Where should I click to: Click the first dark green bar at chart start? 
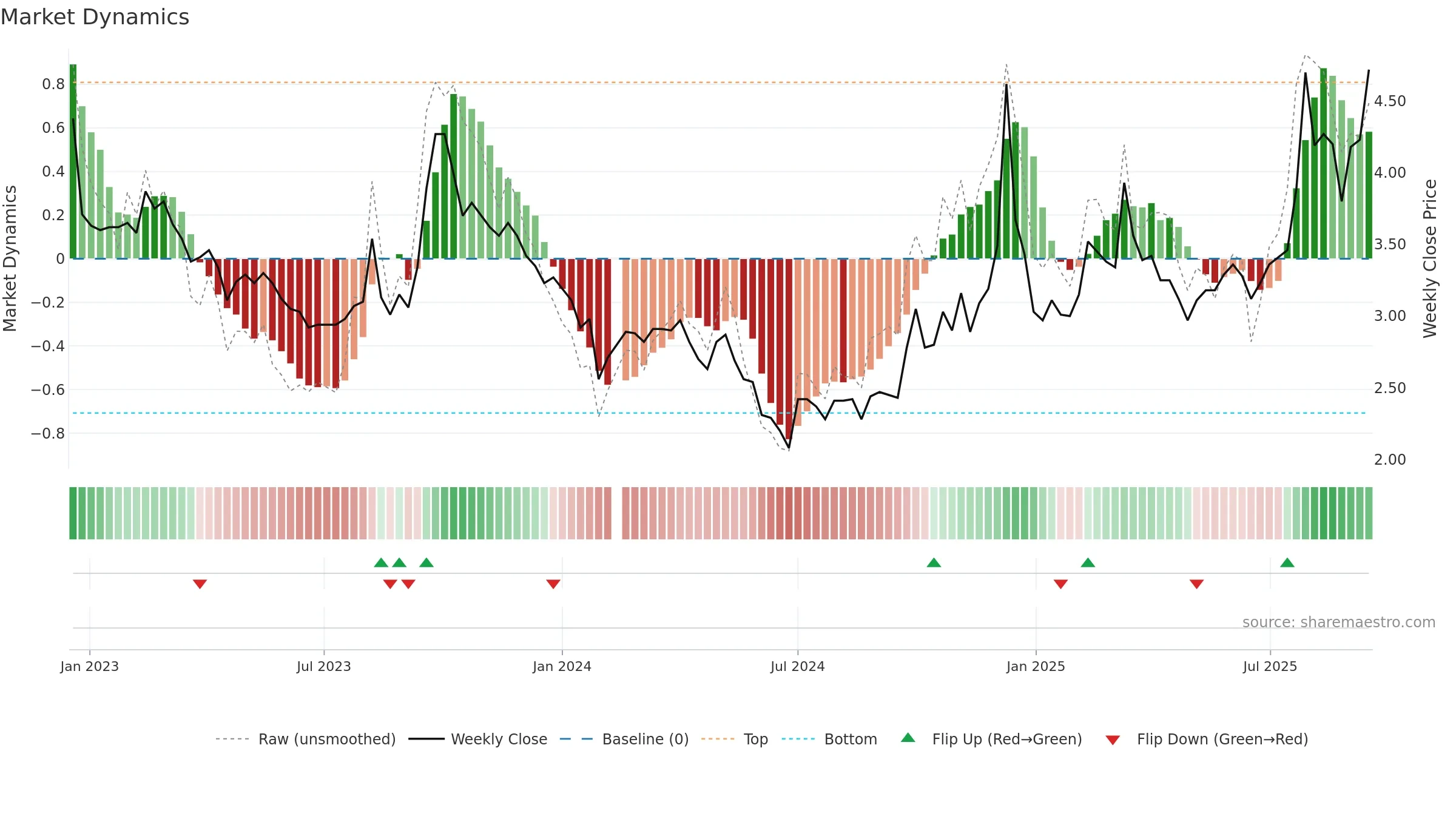tap(73, 161)
